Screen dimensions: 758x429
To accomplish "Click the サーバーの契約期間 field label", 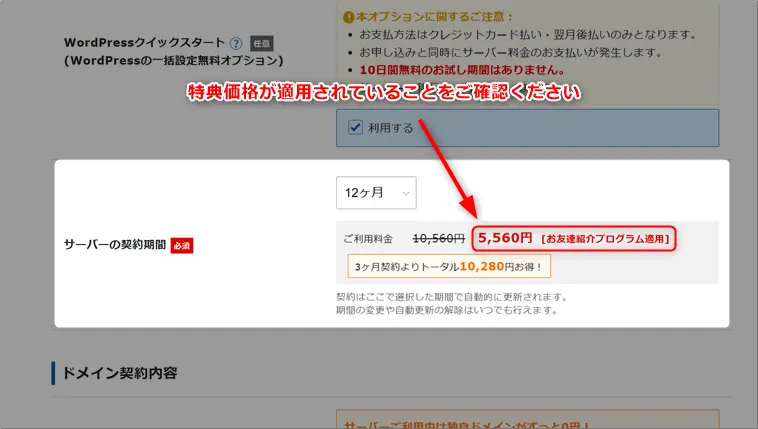I will 114,245.
